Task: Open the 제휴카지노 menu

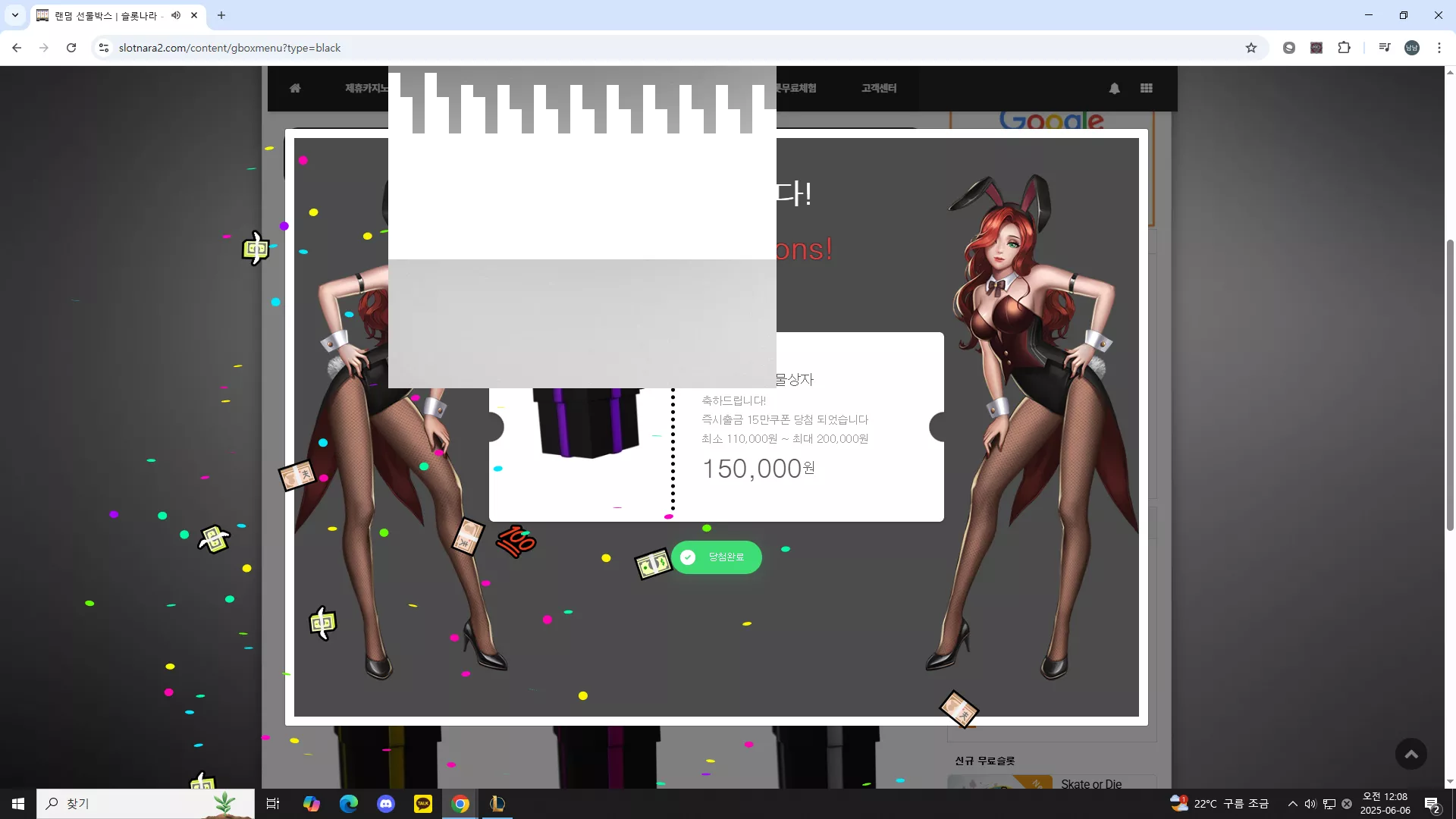Action: 366,88
